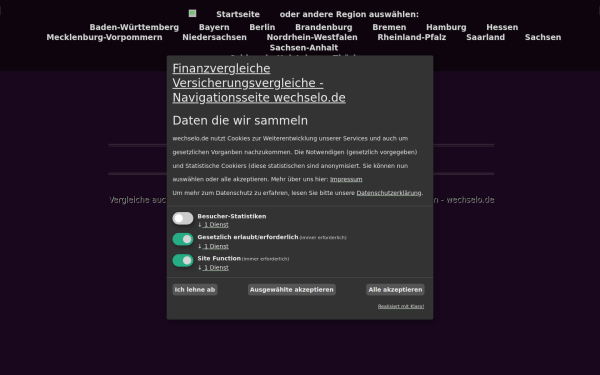Select Niedersachsen region

tap(215, 37)
